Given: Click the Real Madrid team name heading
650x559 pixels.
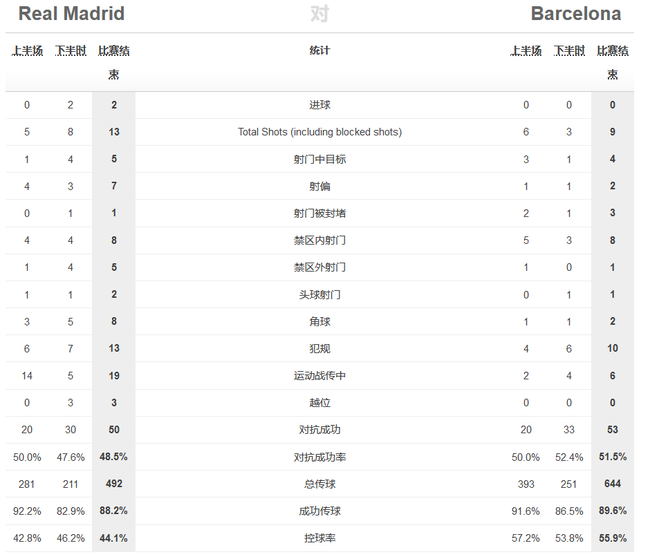Looking at the screenshot, I should 71,14.
